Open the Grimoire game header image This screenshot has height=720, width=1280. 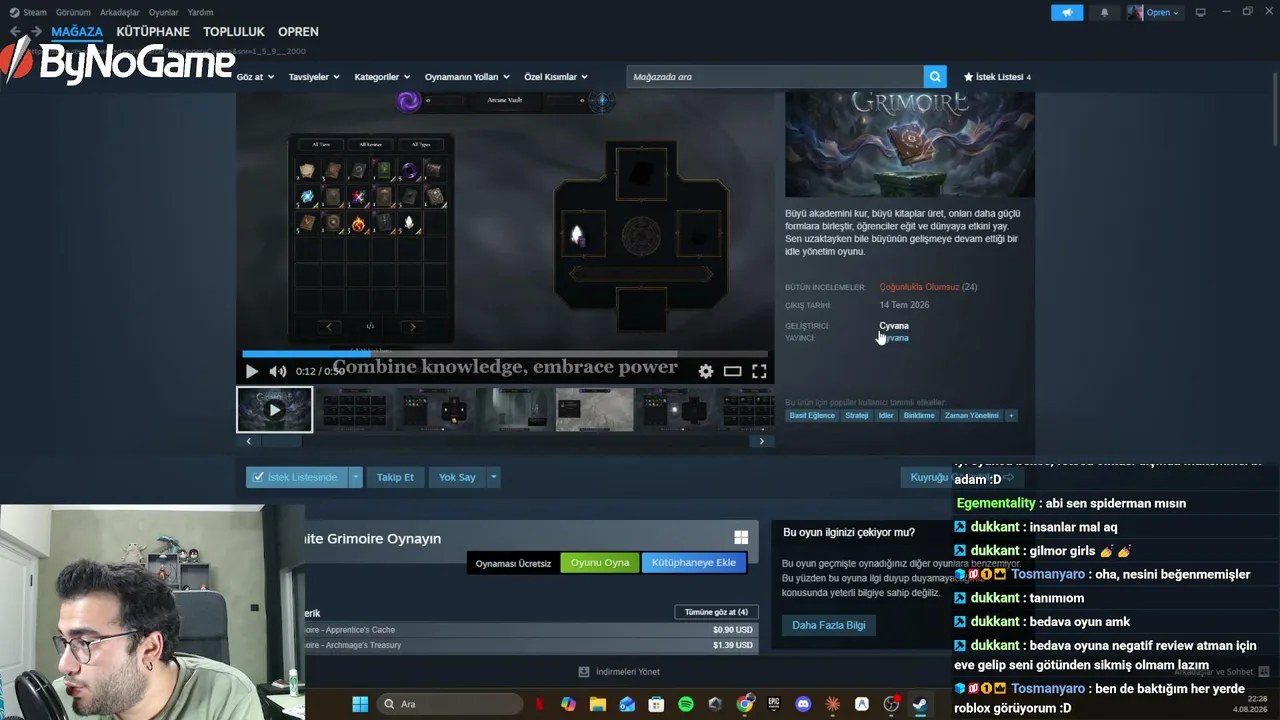[x=910, y=145]
